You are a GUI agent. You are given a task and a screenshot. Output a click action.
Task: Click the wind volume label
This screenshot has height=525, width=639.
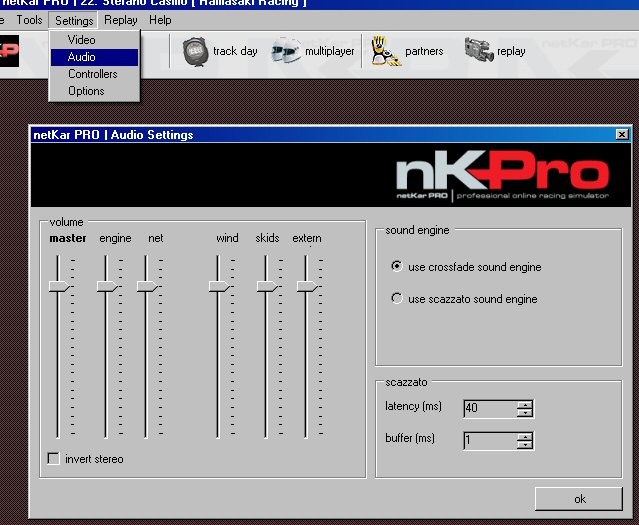[227, 238]
